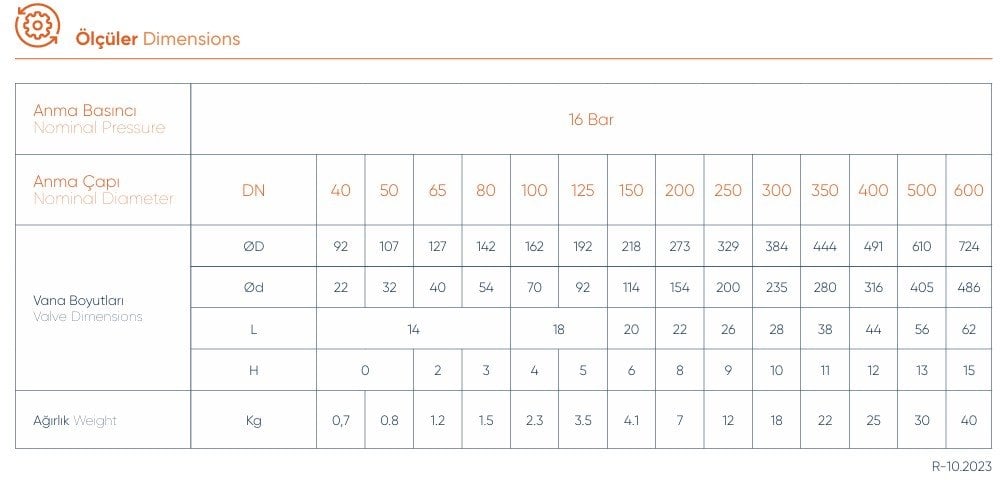The height and width of the screenshot is (484, 1006).
Task: Click the merged L value 18
Action: tap(558, 329)
